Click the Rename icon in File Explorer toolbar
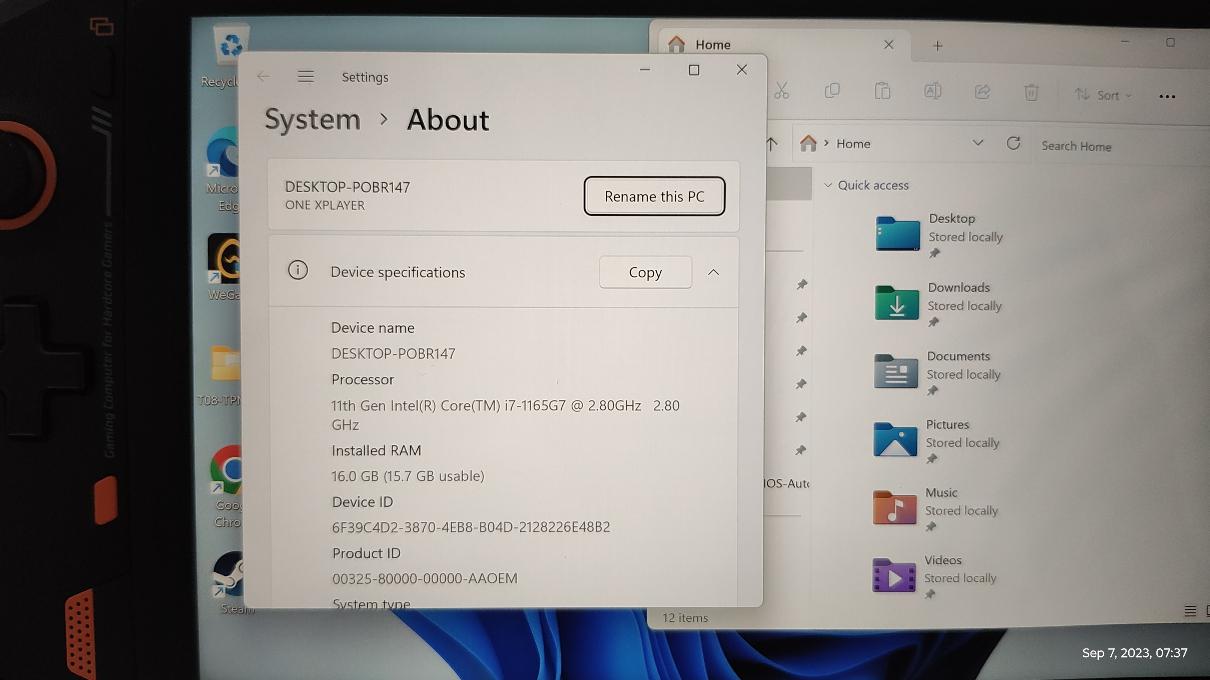This screenshot has height=680, width=1210. coord(932,91)
